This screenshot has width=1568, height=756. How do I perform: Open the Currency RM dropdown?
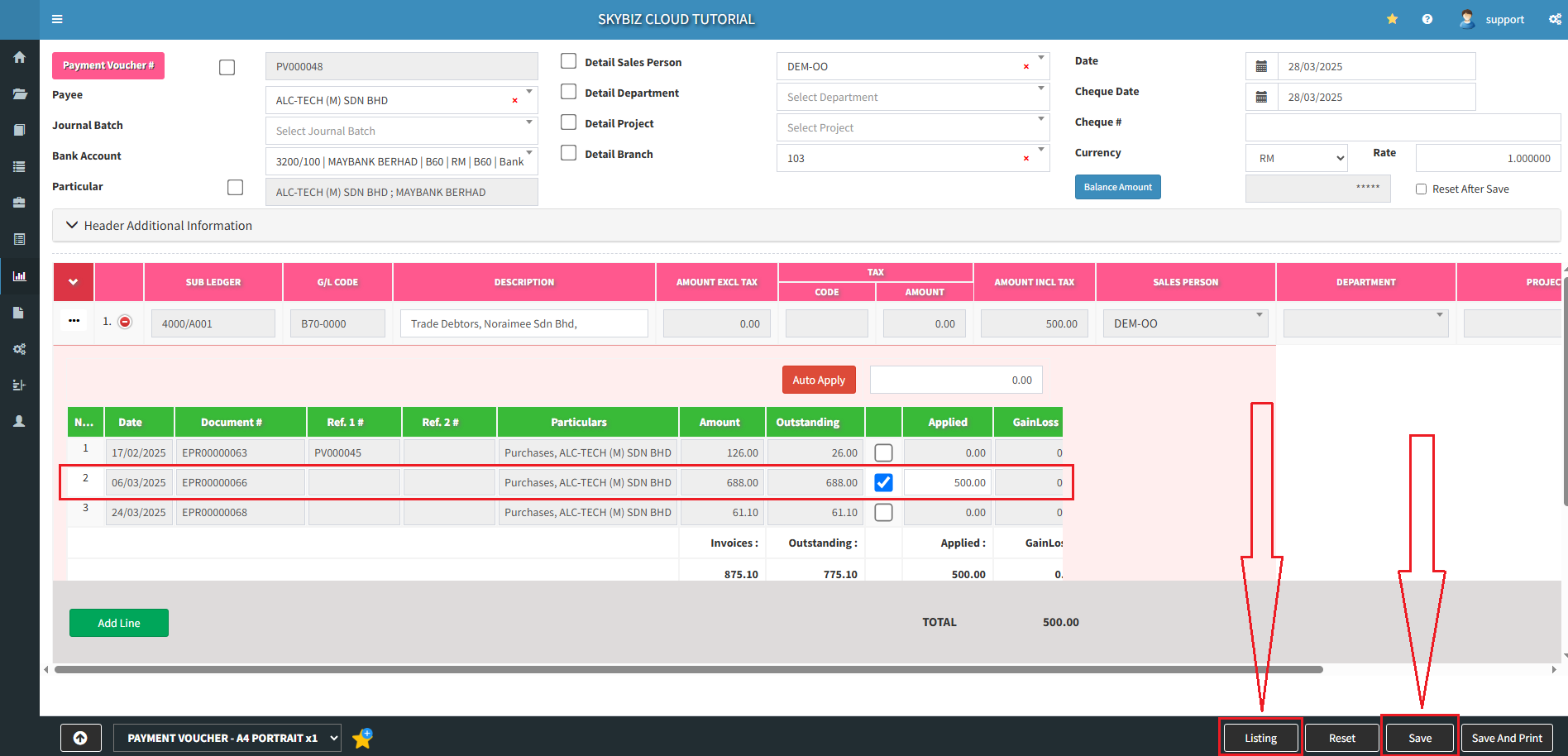1296,158
